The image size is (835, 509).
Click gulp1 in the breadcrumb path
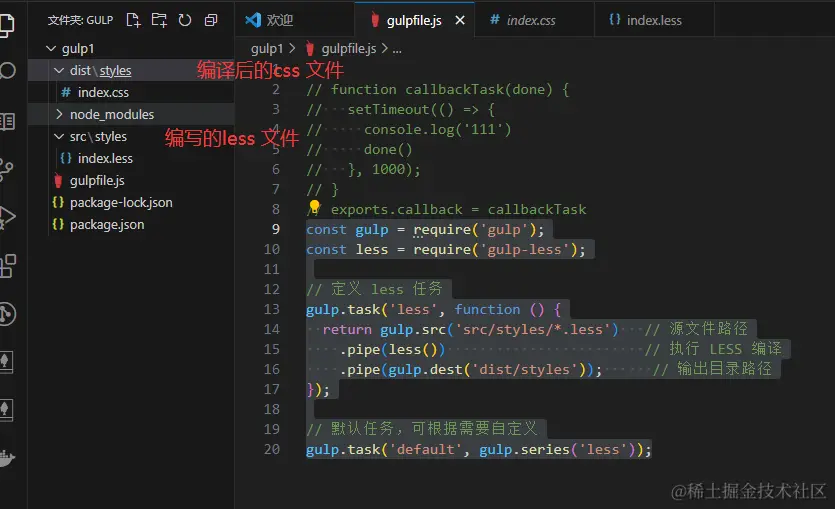(x=267, y=48)
